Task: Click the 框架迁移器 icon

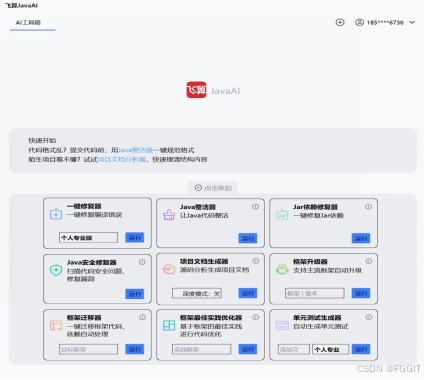Action: 56,325
